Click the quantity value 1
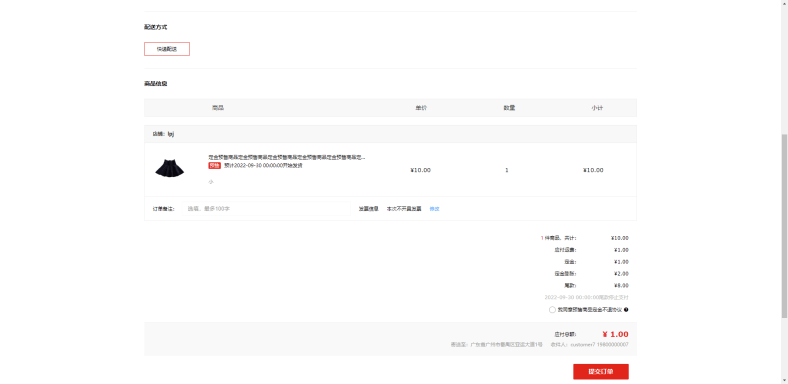The image size is (788, 384). 507,170
